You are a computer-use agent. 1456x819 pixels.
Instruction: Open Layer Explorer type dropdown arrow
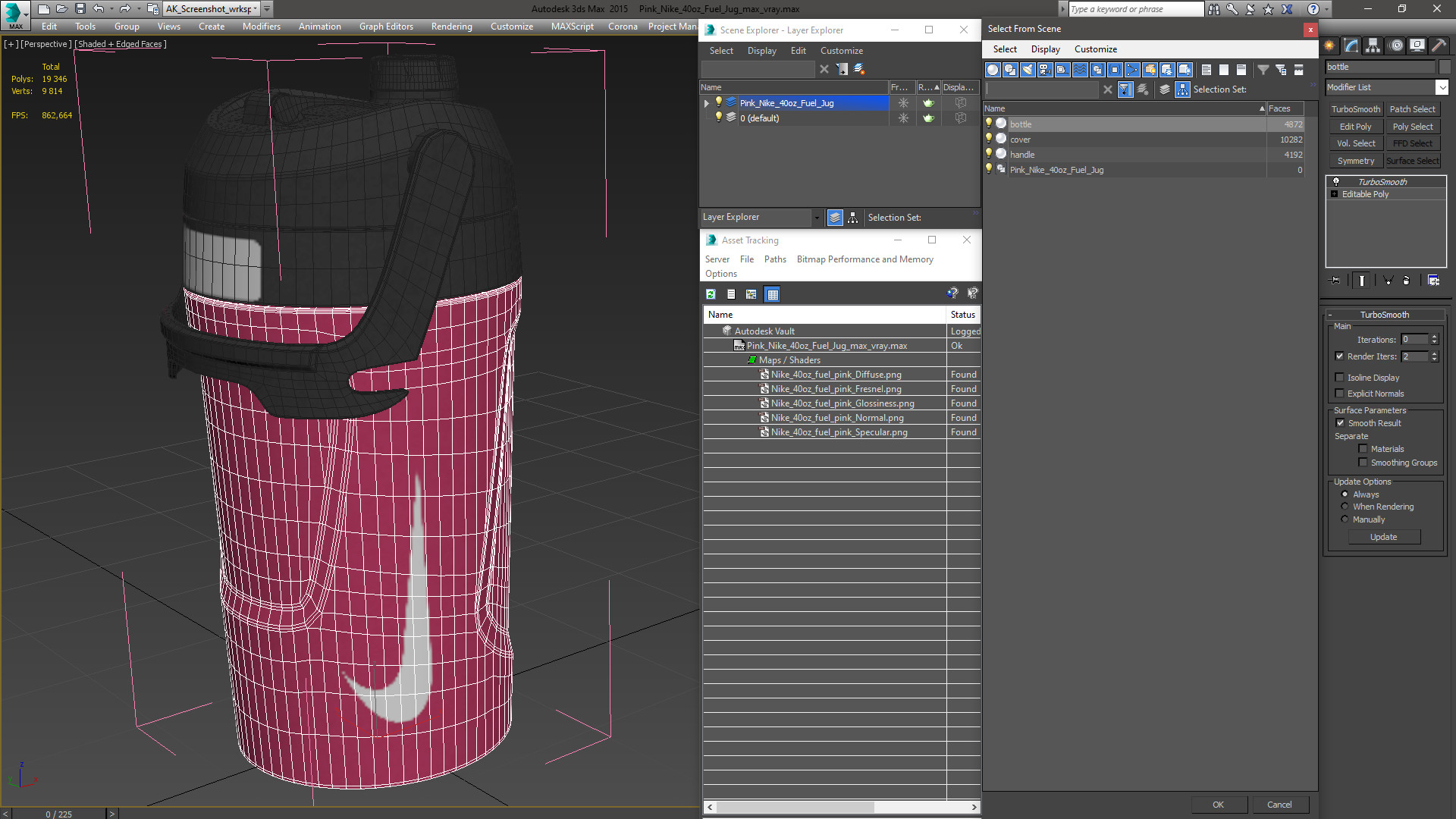coord(816,218)
